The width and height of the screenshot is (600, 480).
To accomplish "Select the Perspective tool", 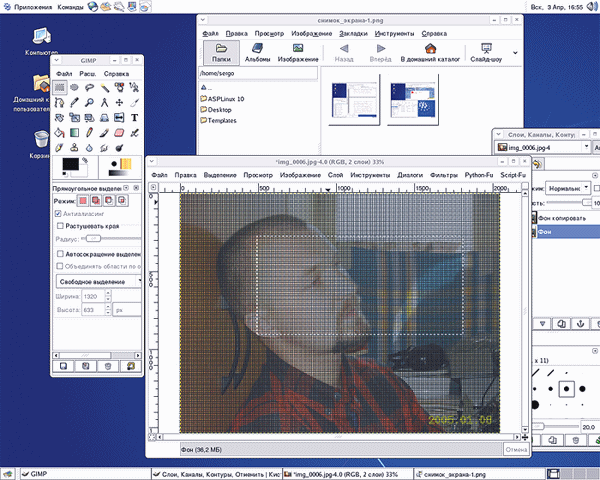I will [x=104, y=118].
